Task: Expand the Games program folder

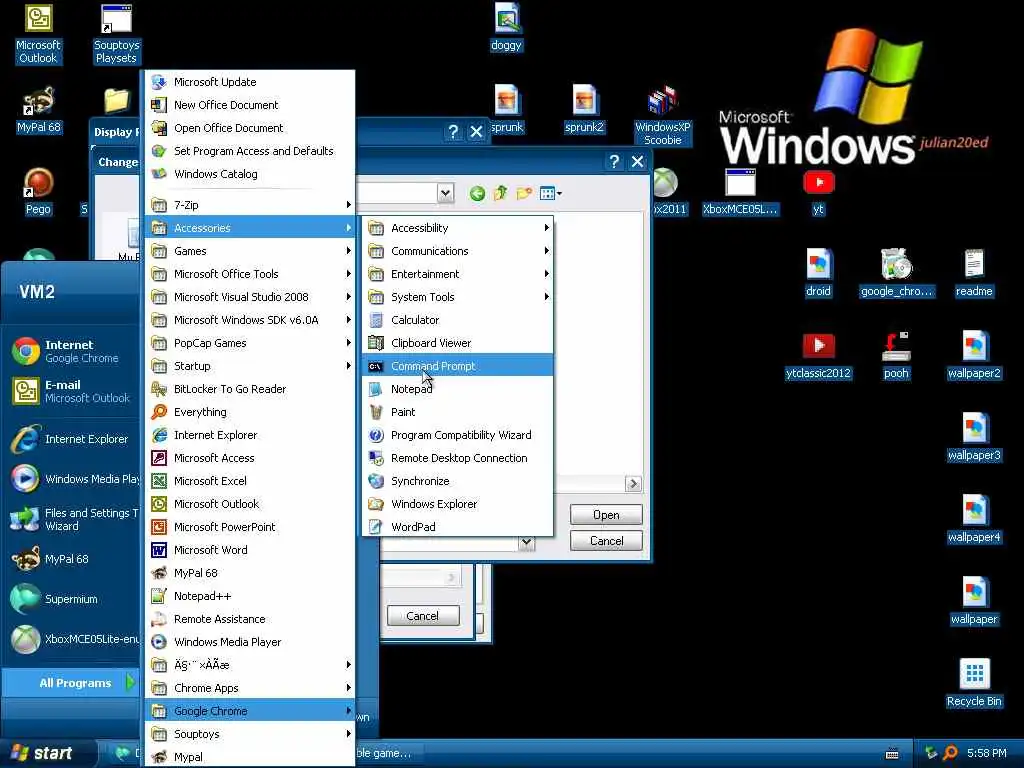Action: click(x=250, y=251)
